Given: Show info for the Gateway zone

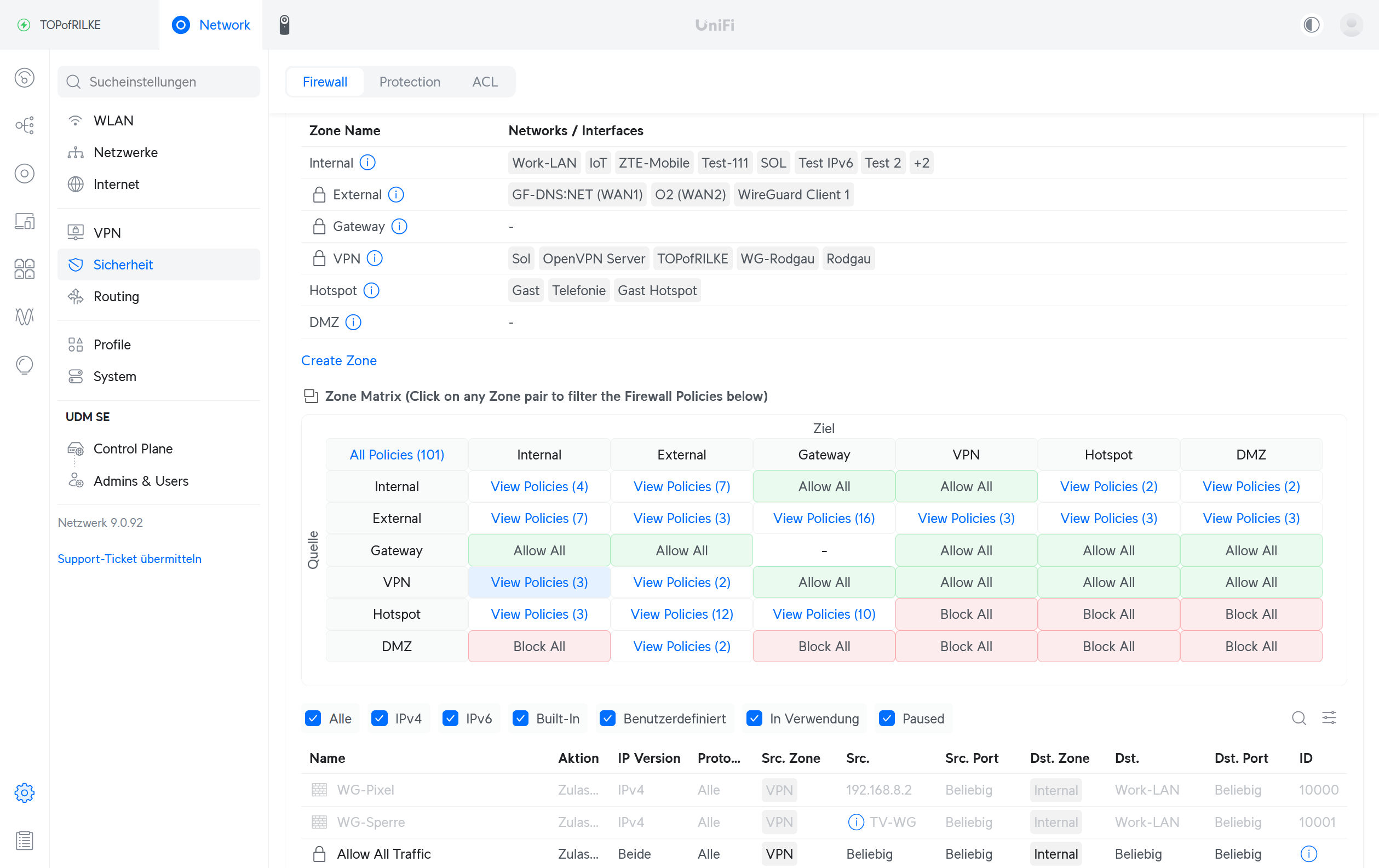Looking at the screenshot, I should 399,227.
